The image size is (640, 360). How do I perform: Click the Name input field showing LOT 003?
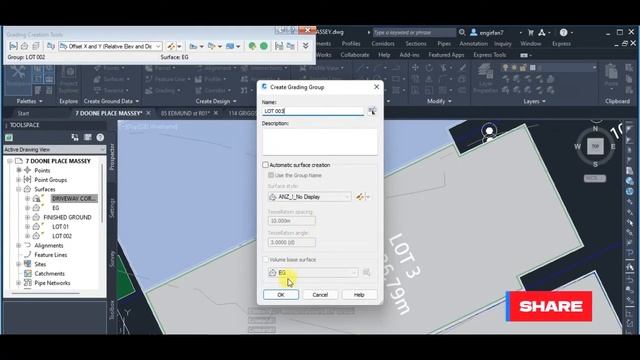click(313, 111)
